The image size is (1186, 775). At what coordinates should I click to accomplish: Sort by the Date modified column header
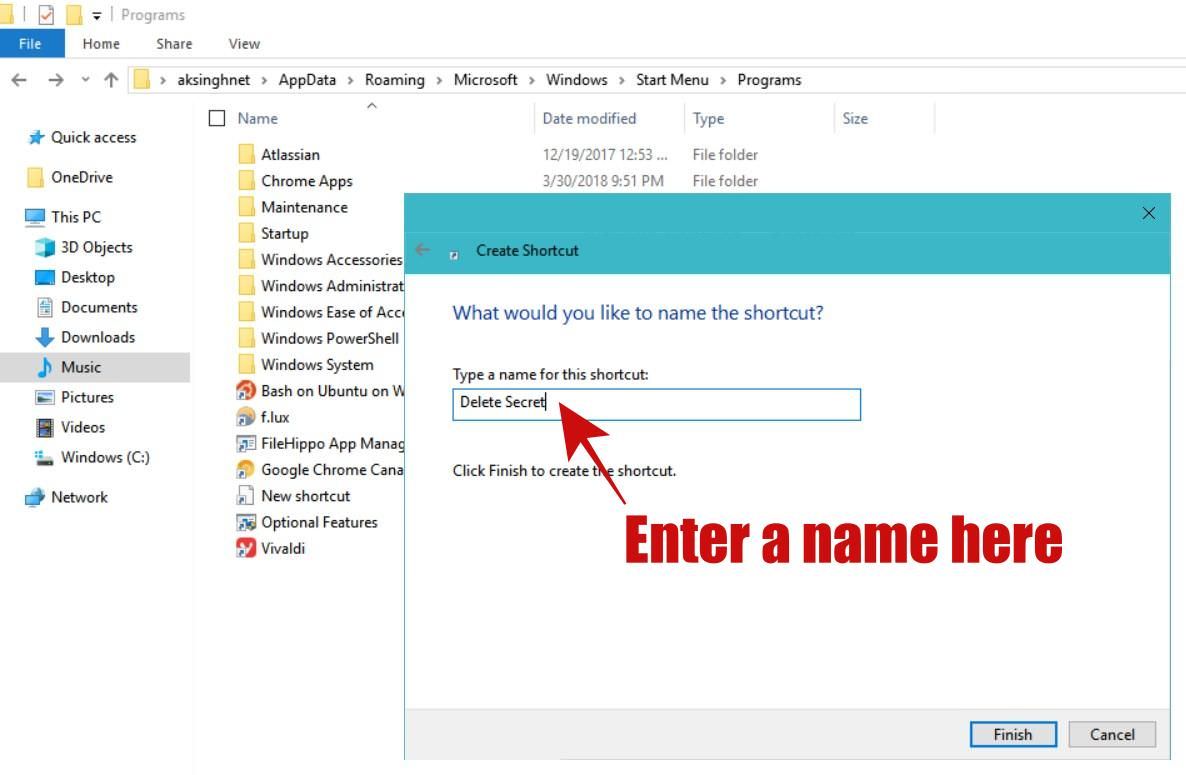589,119
